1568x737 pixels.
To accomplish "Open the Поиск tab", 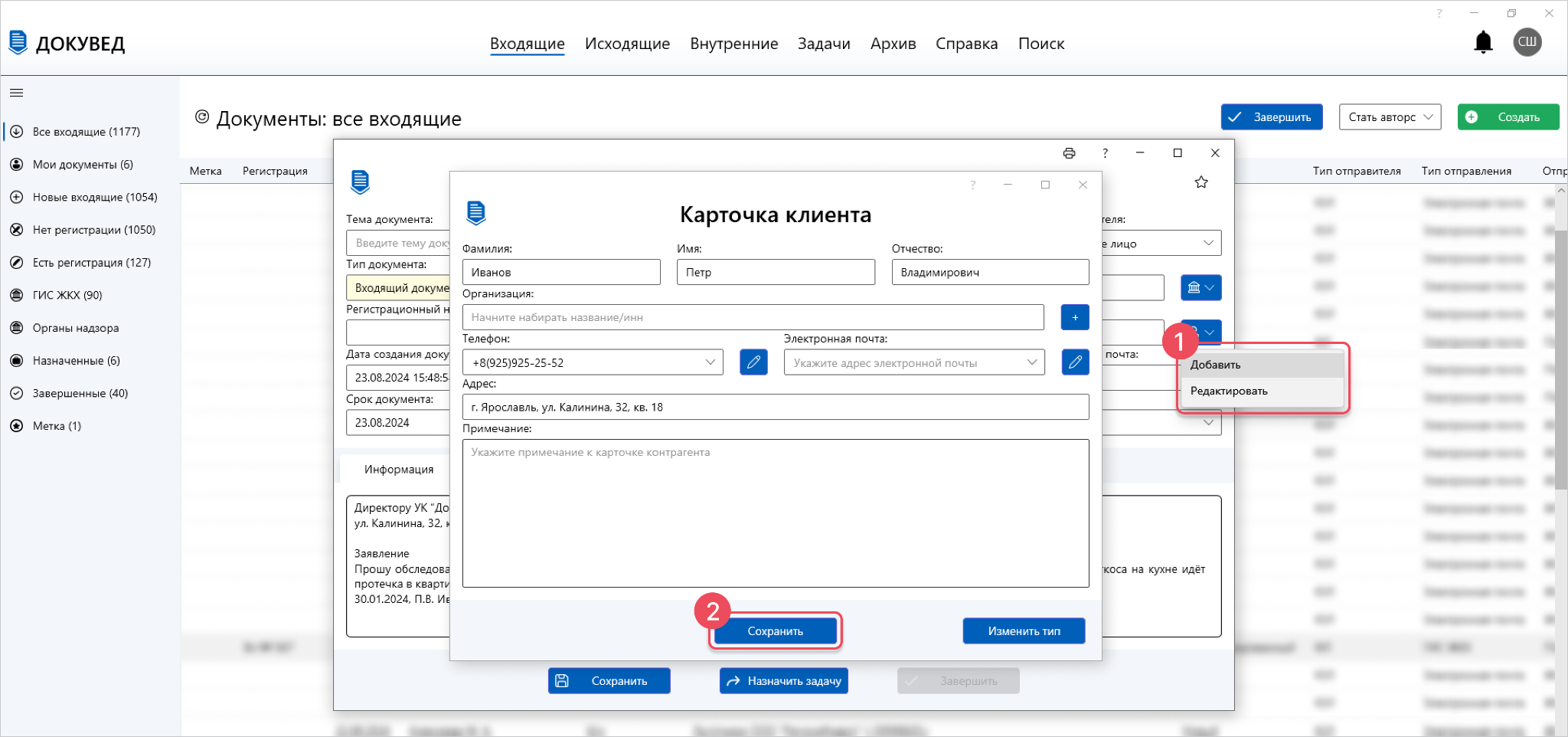I will coord(1041,44).
